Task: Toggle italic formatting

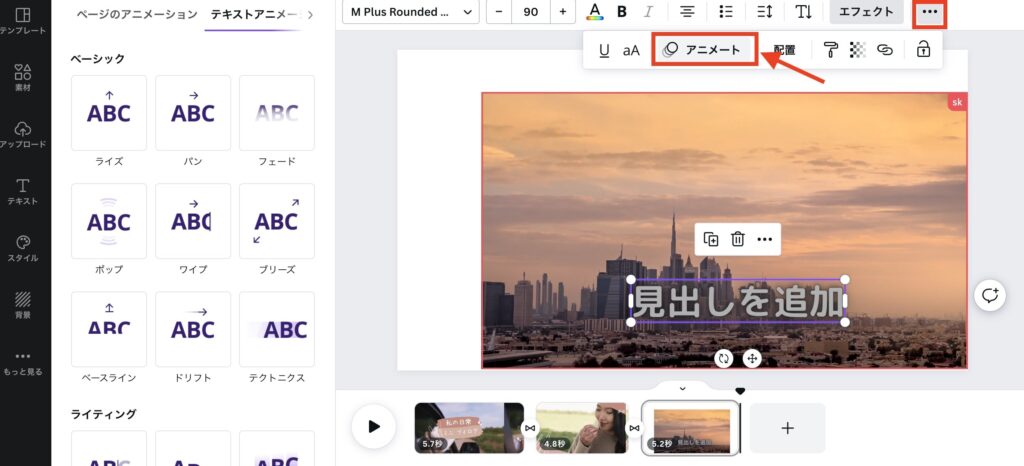Action: pos(648,12)
